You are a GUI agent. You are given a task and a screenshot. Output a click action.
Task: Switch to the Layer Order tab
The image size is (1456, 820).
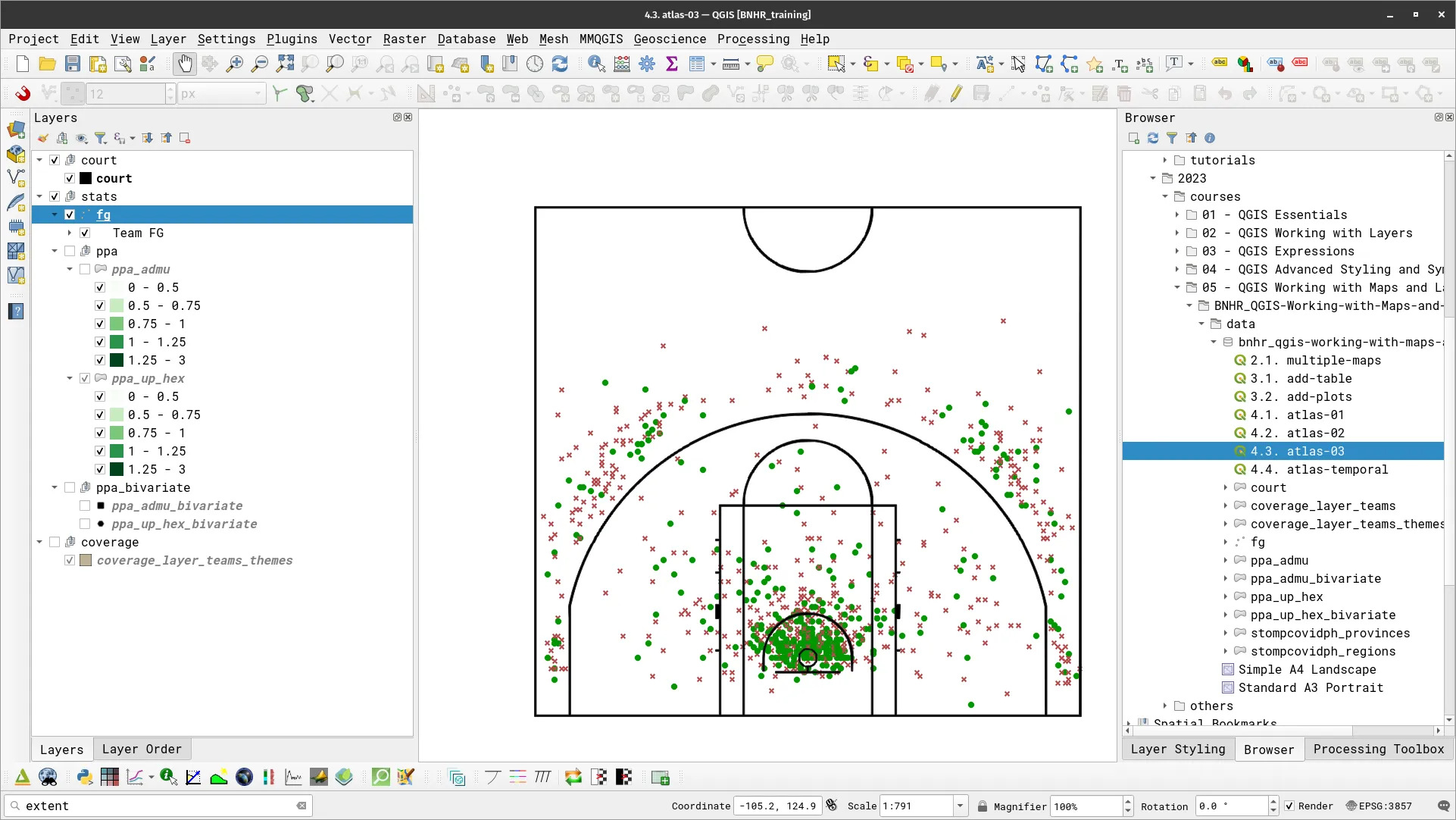click(142, 749)
